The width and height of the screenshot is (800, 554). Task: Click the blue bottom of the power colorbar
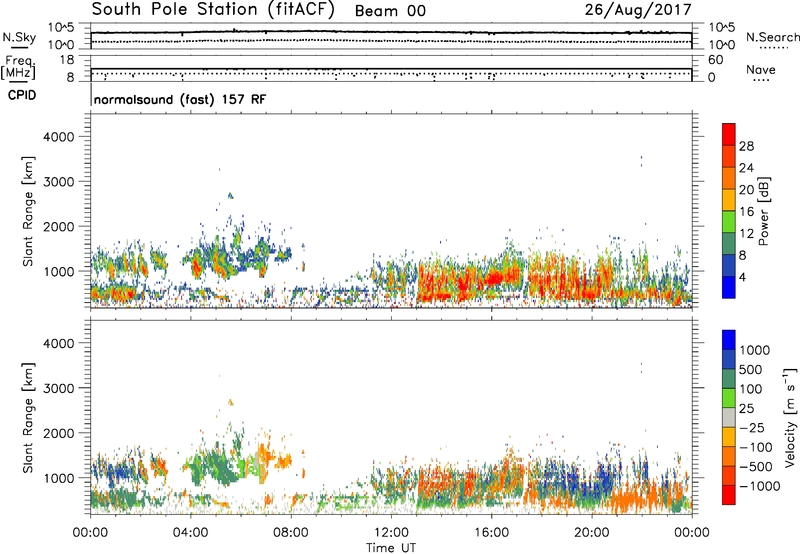pyautogui.click(x=729, y=287)
